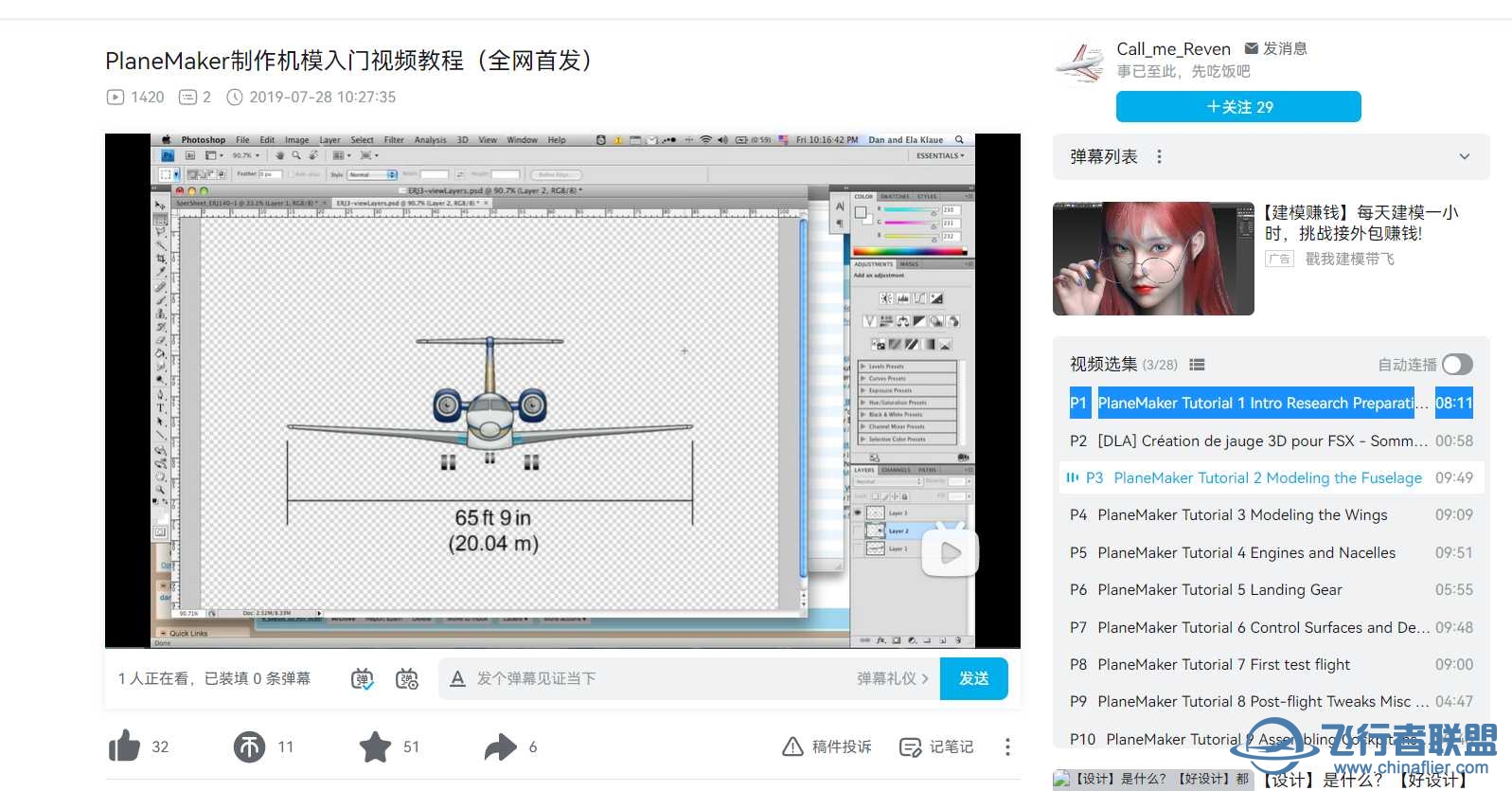The height and width of the screenshot is (791, 1512).
Task: Click the 记笔记 text button
Action: (x=952, y=746)
